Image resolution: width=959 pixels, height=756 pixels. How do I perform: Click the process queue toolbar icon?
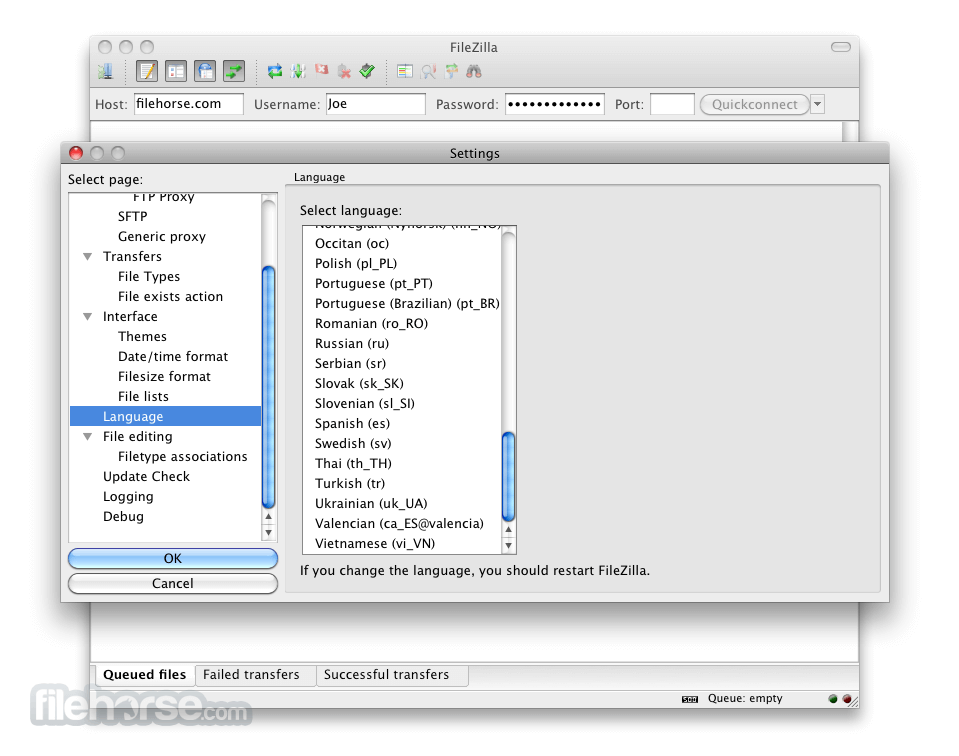coord(298,72)
